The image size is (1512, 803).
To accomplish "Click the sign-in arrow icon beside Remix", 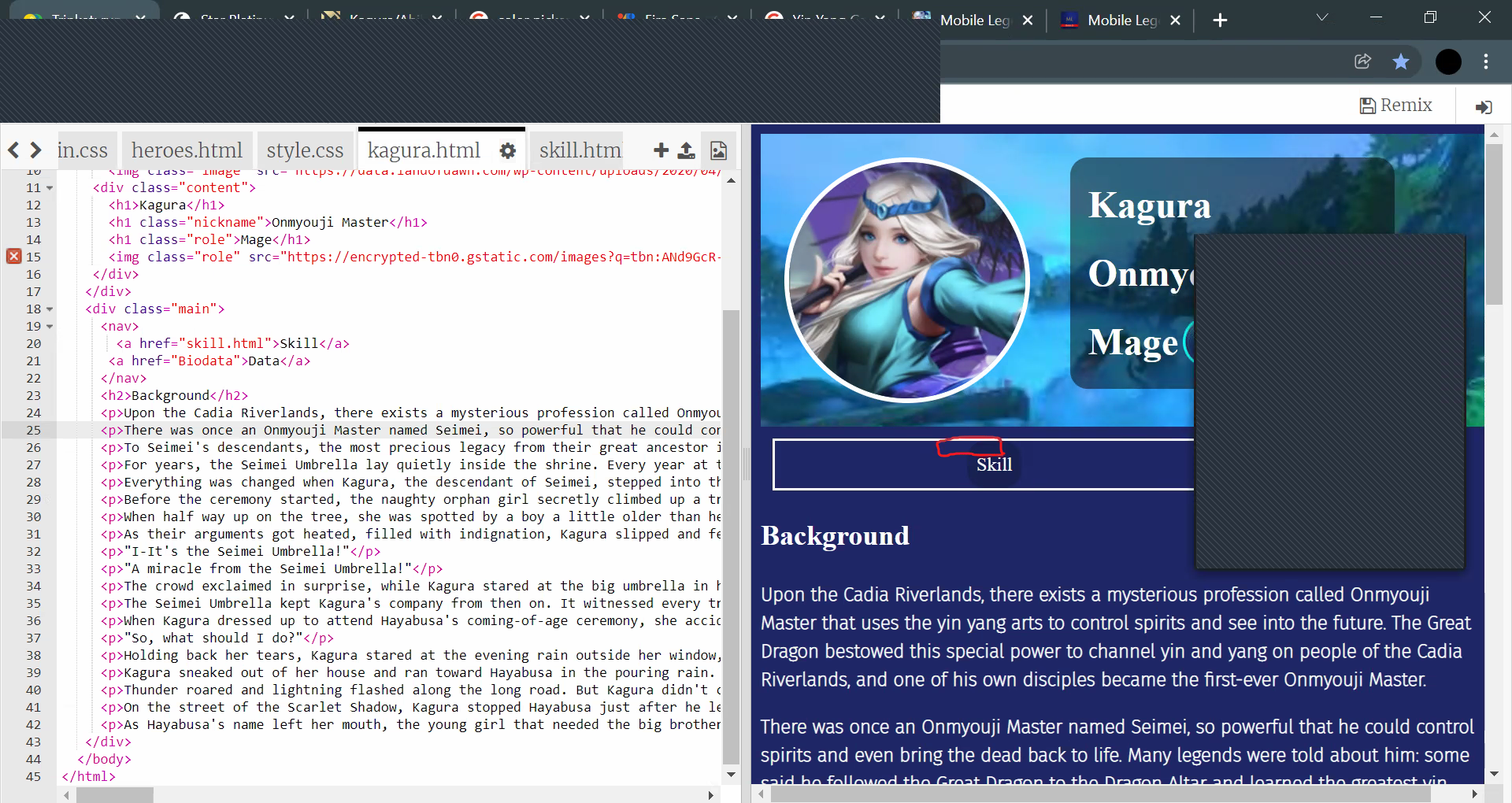I will coord(1484,106).
